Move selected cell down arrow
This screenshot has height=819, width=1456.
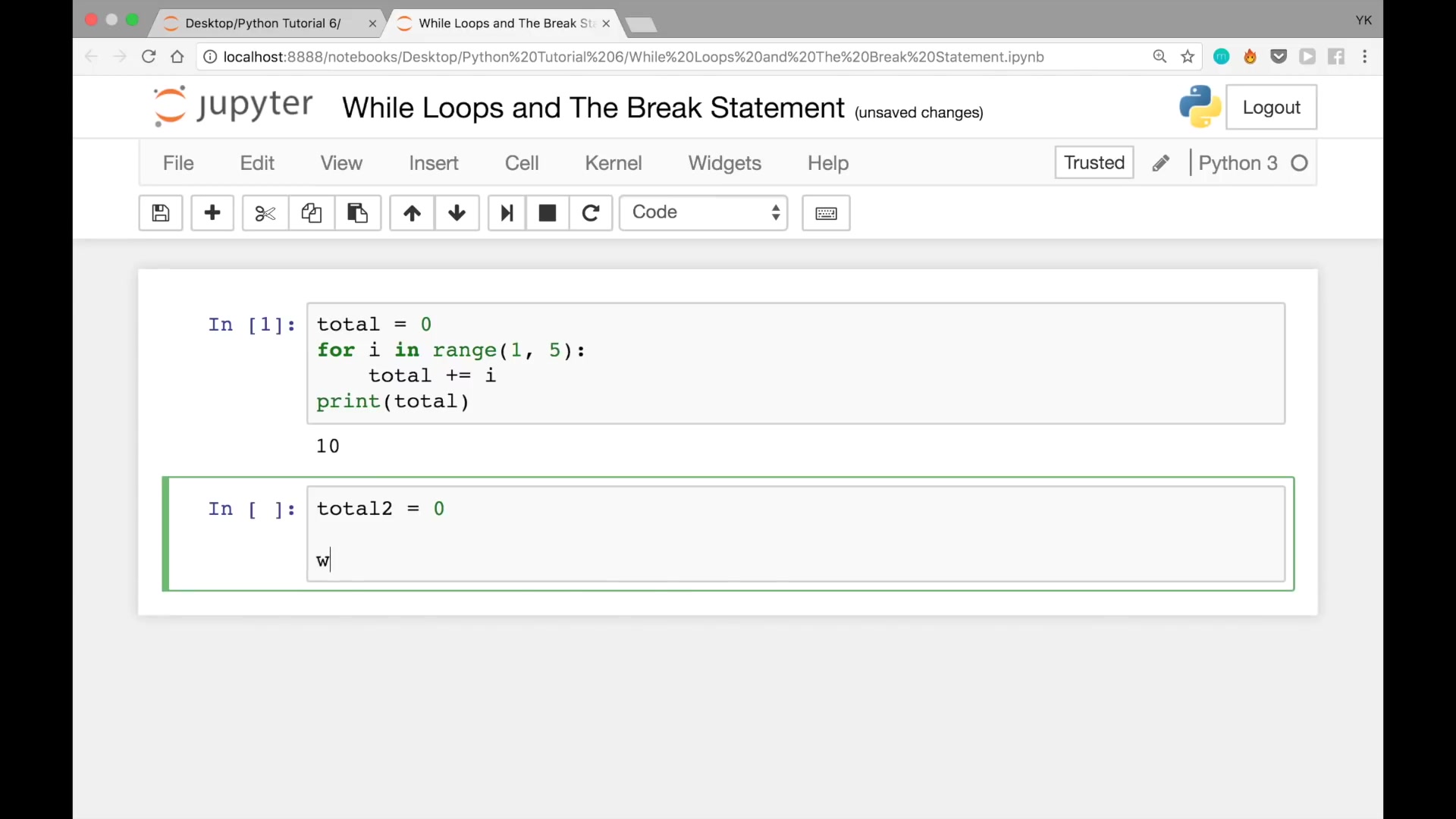click(x=457, y=213)
